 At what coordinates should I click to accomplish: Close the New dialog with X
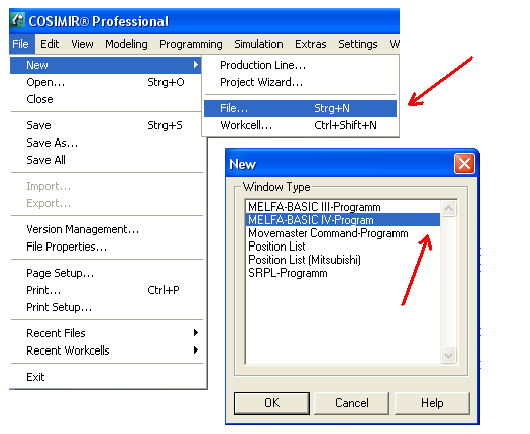click(x=464, y=164)
